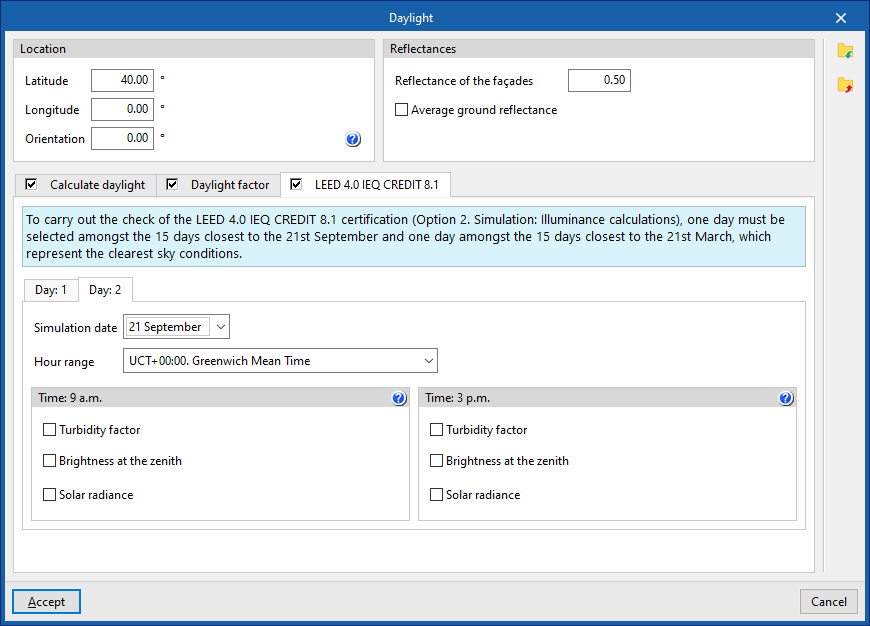870x626 pixels.
Task: Select the LEED 4.0 IEQ CREDIT 8.1 tab label
Action: pos(377,185)
